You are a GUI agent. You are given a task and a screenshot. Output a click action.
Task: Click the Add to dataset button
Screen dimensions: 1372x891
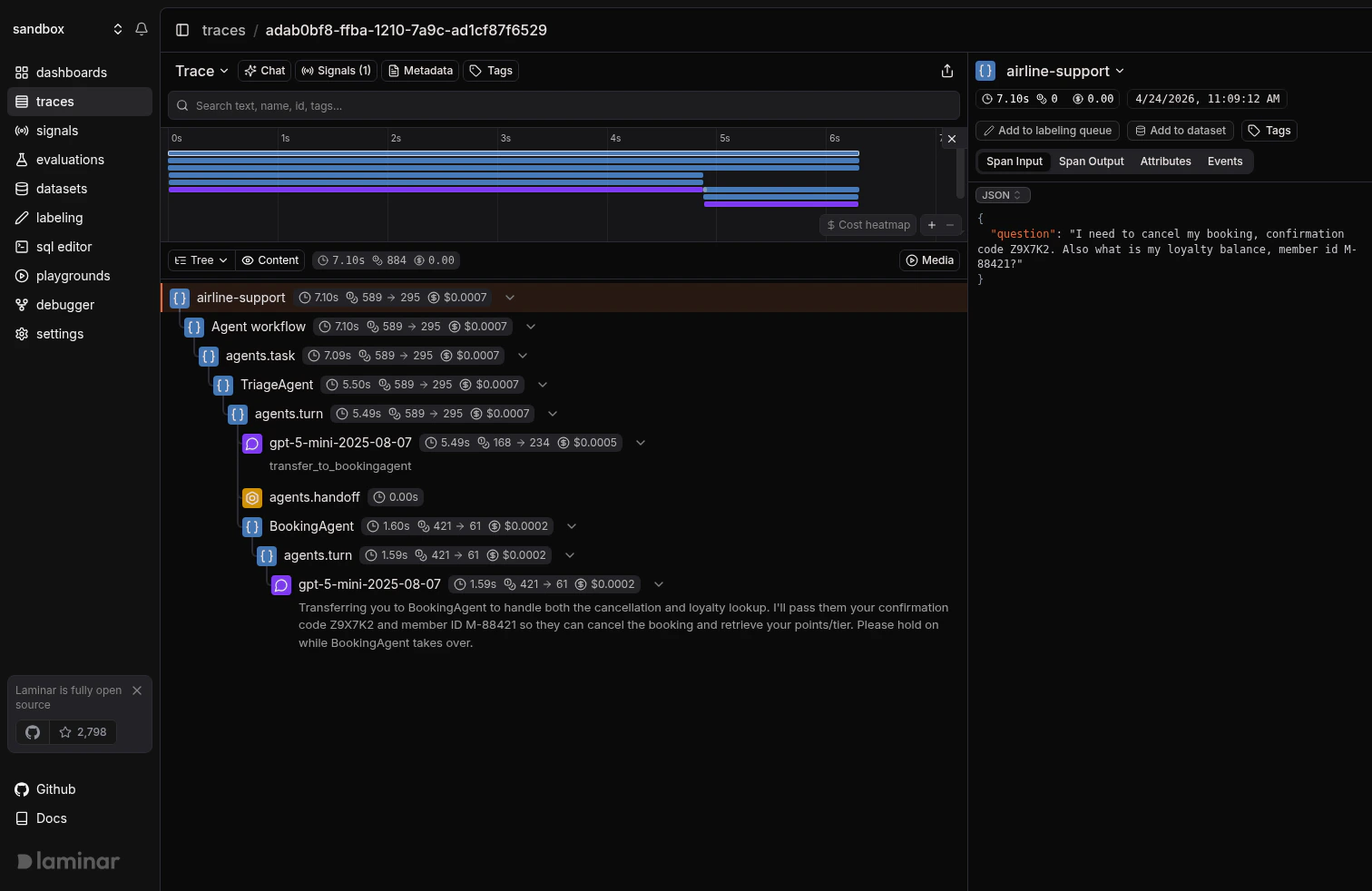[1180, 130]
